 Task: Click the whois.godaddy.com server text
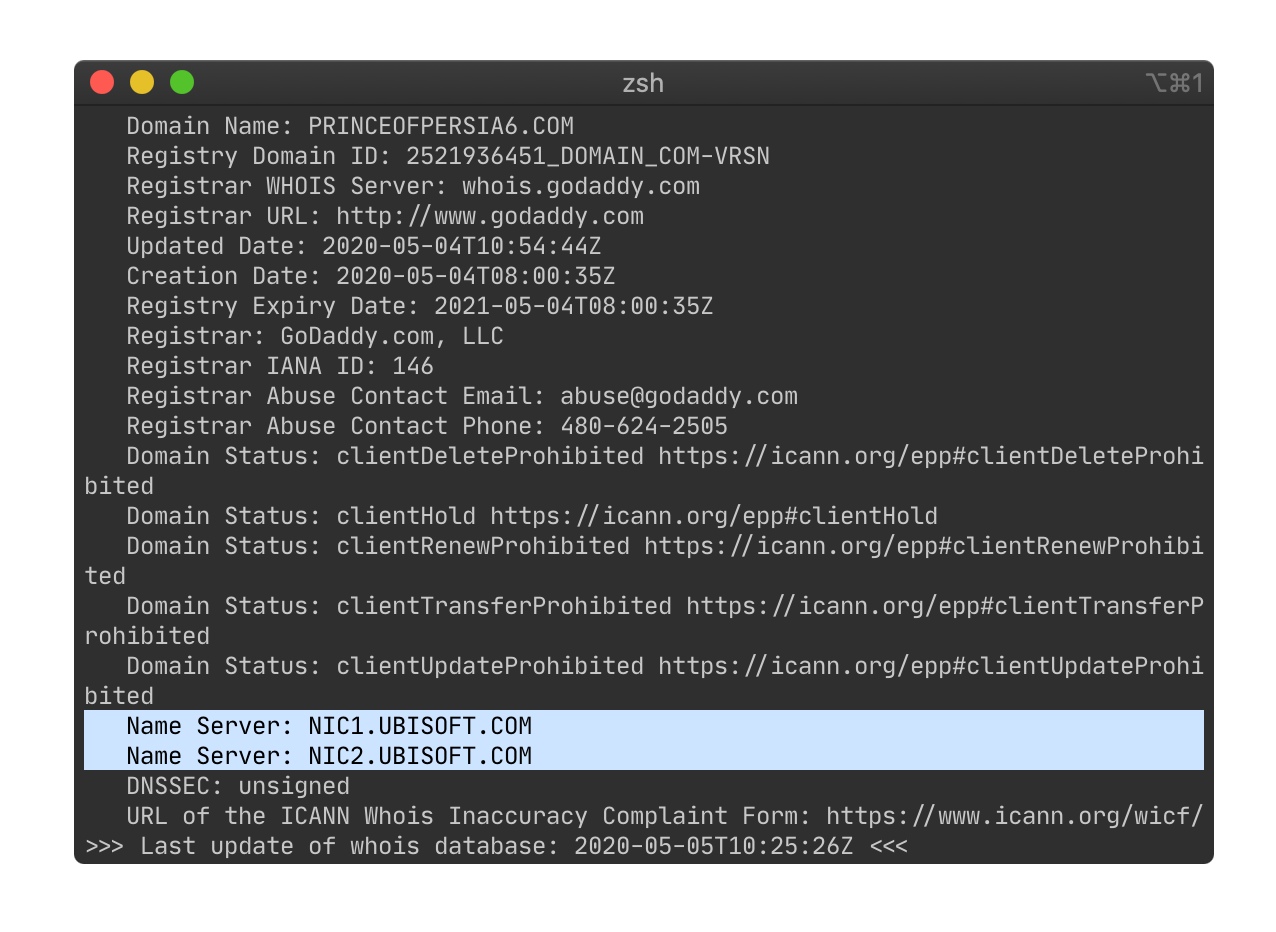point(581,186)
